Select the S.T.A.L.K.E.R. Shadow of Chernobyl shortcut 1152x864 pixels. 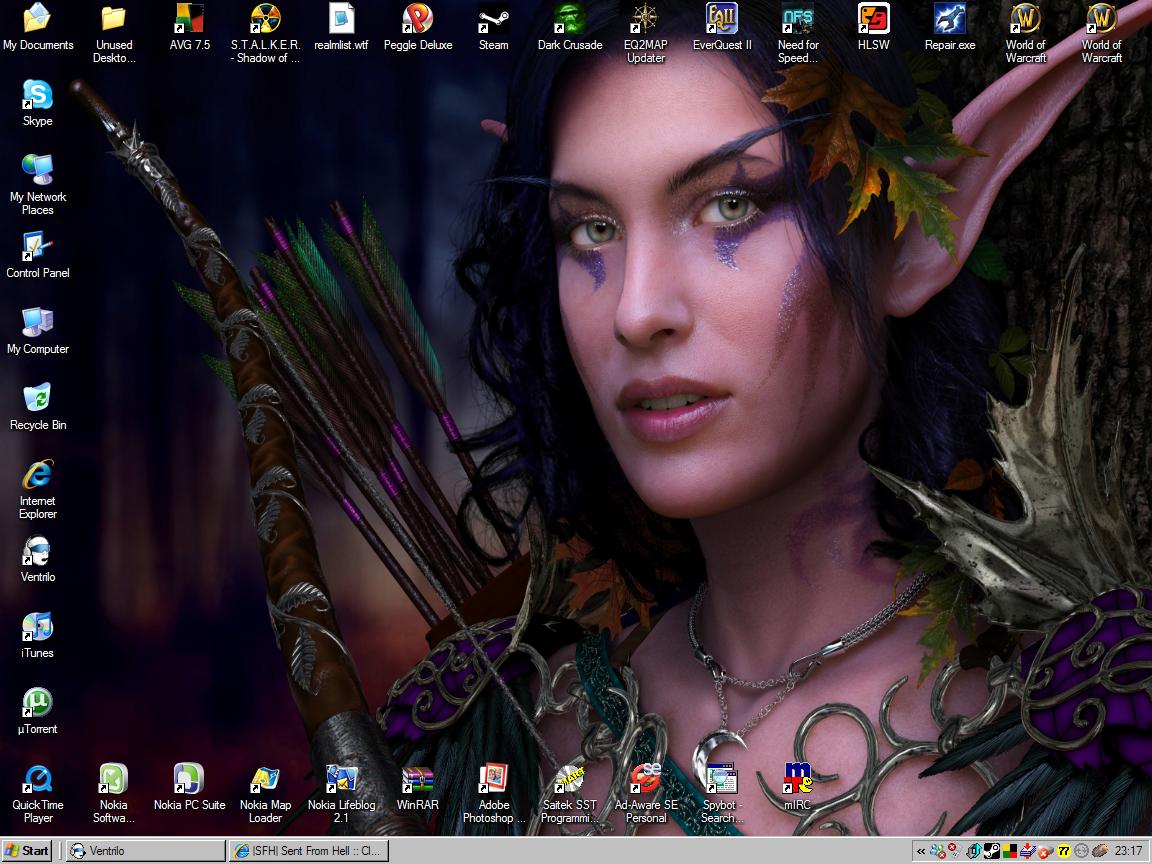pyautogui.click(x=265, y=34)
